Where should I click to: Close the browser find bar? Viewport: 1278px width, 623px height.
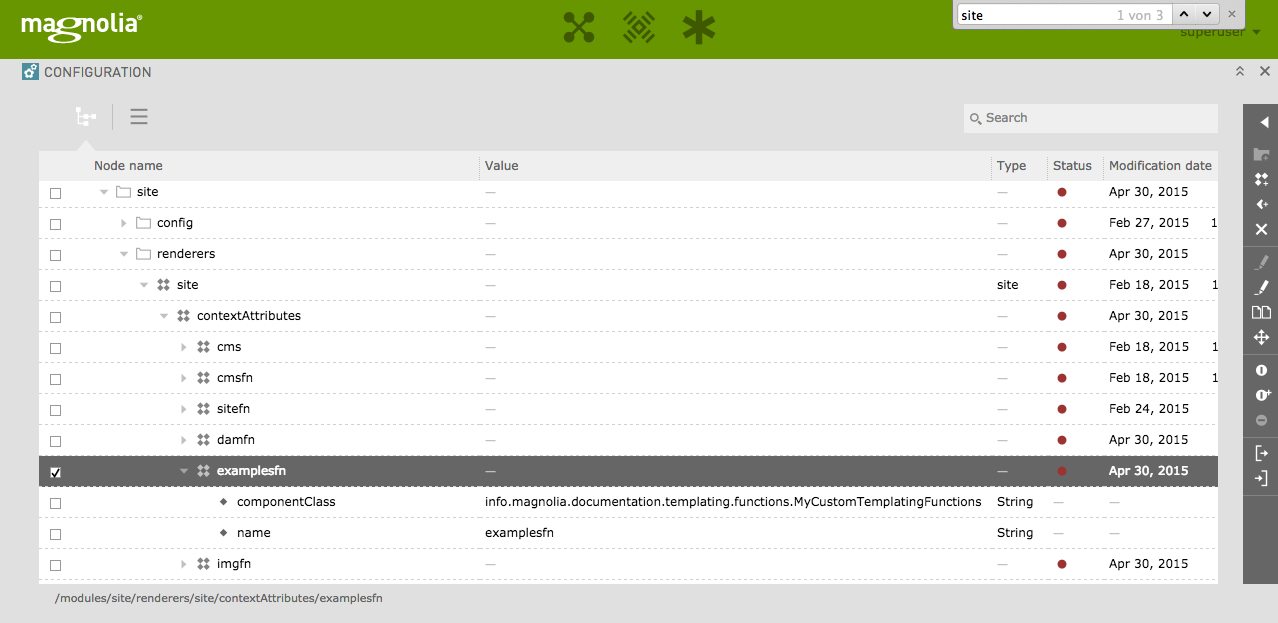pyautogui.click(x=1232, y=14)
